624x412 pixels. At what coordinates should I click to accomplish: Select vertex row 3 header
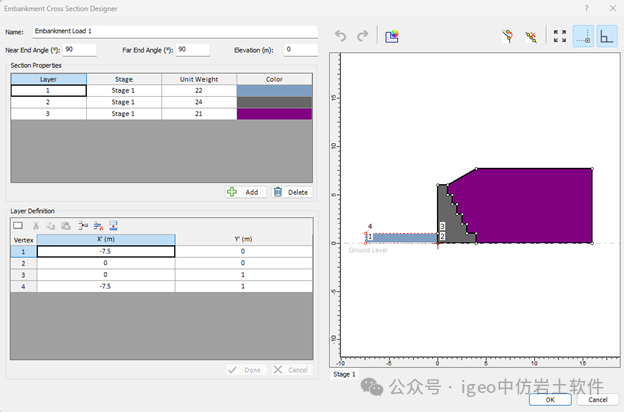pyautogui.click(x=23, y=275)
